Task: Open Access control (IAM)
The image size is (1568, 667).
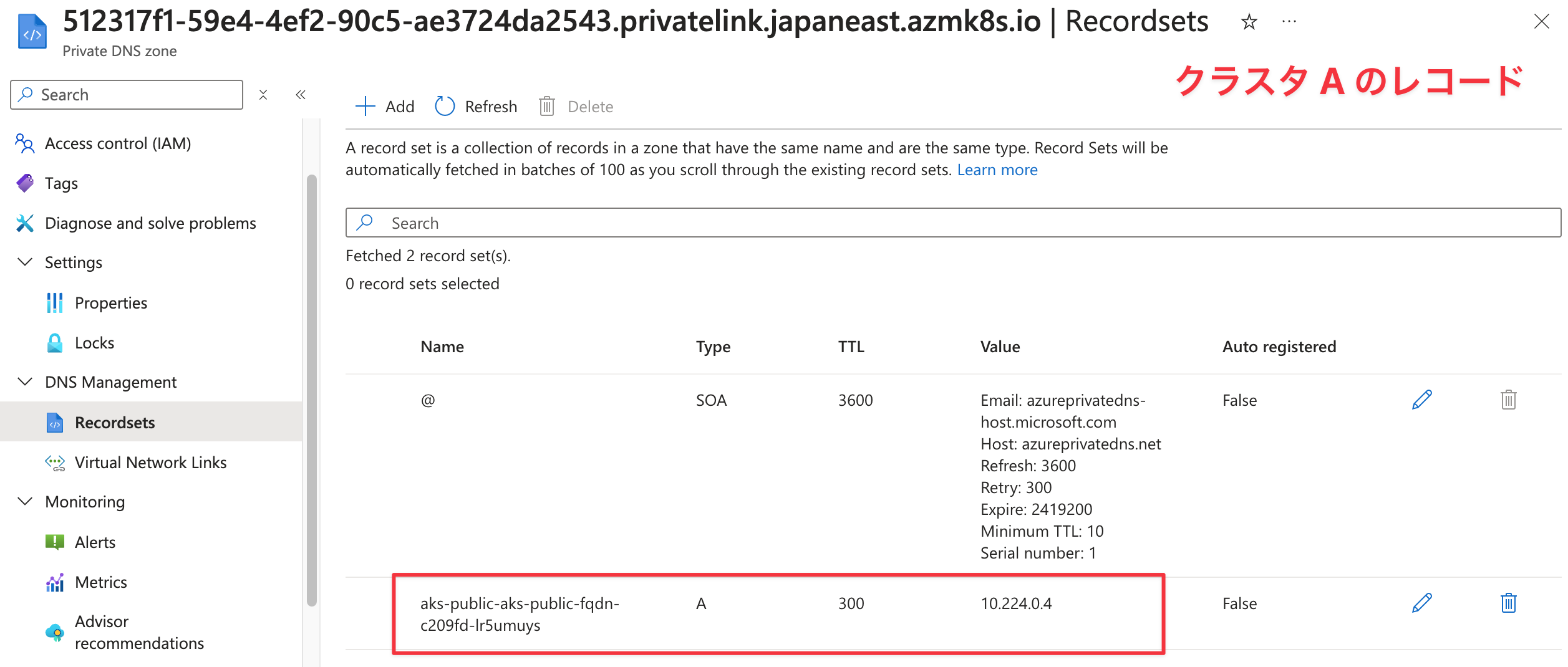Action: point(117,143)
